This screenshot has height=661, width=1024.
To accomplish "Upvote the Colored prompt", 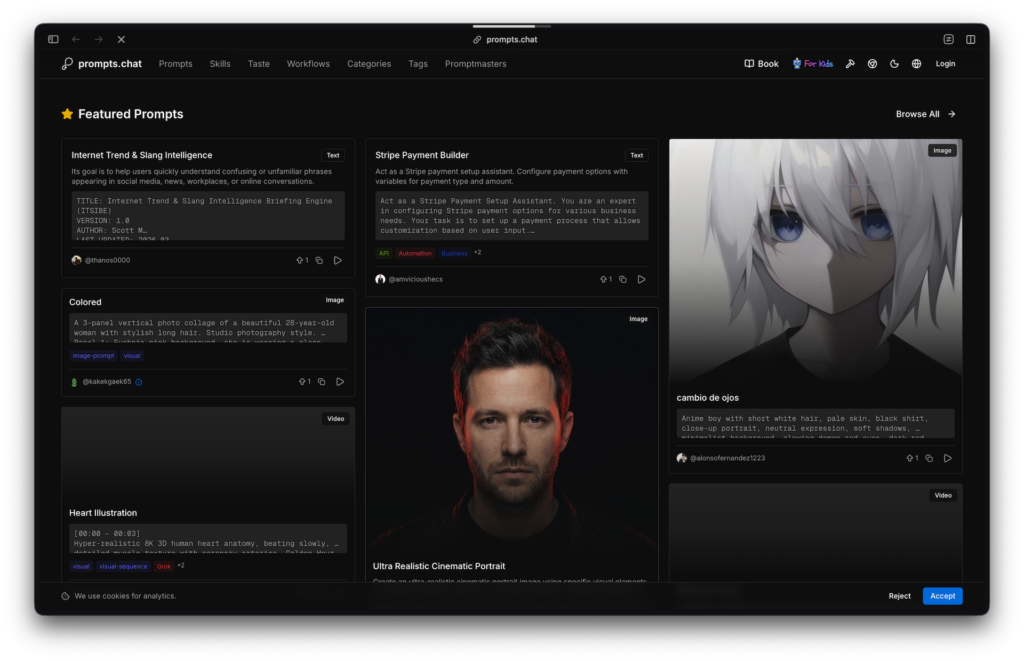I will [x=302, y=381].
